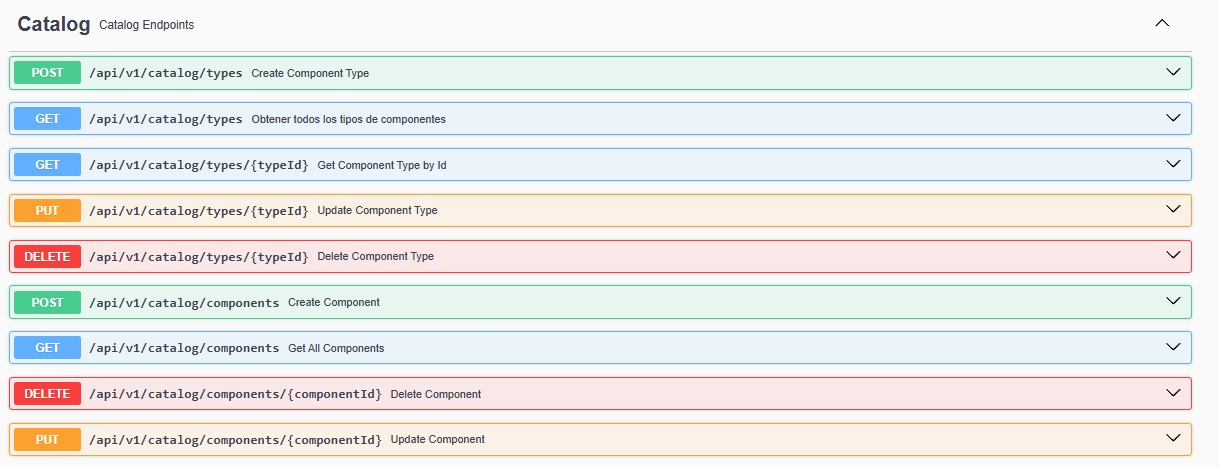Click the POST badge for Create Component
The image size is (1219, 467).
47,302
